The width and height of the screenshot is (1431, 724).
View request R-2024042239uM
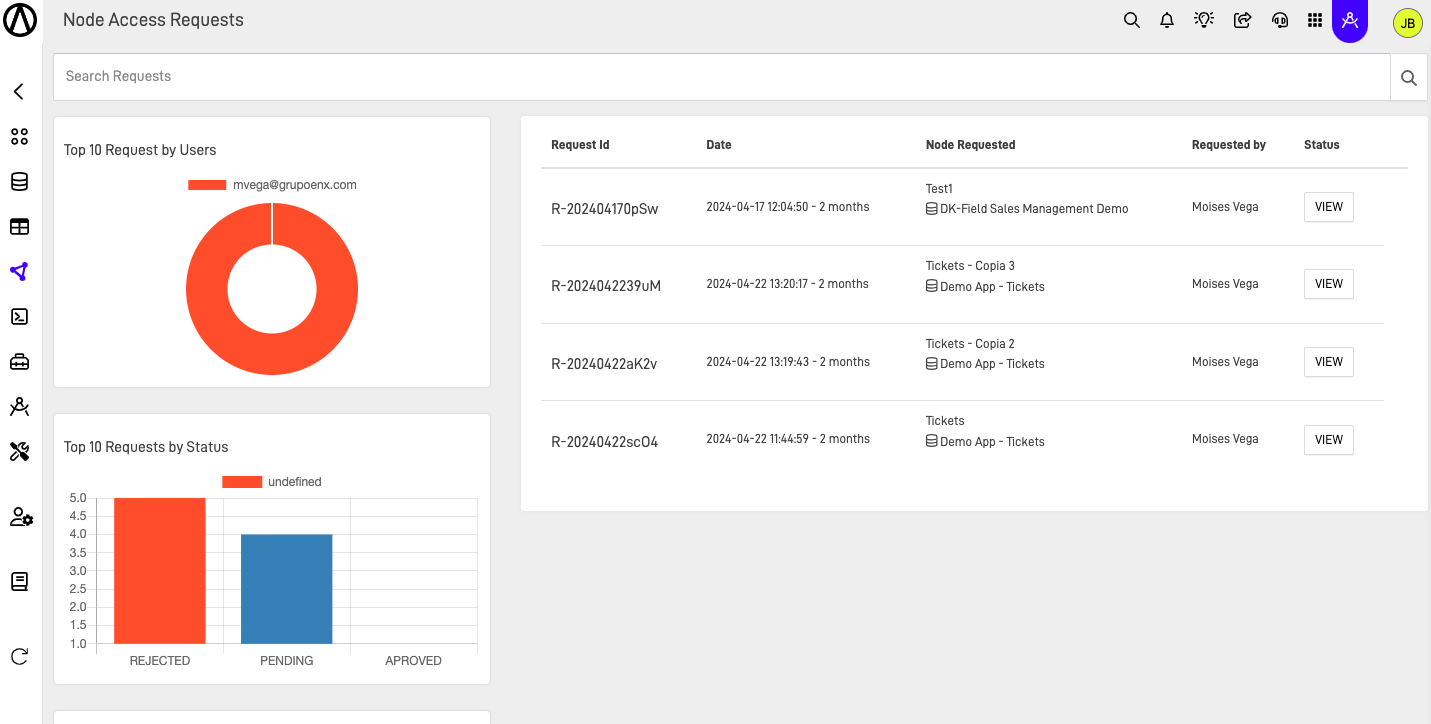(x=1328, y=284)
